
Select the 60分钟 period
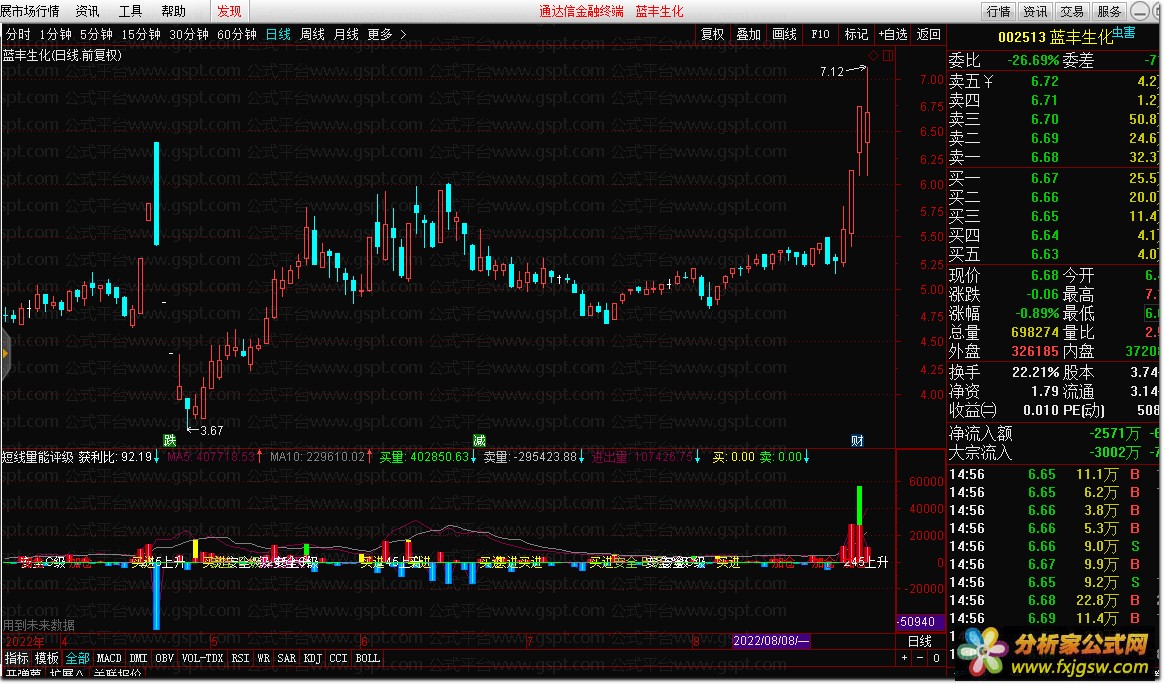236,34
